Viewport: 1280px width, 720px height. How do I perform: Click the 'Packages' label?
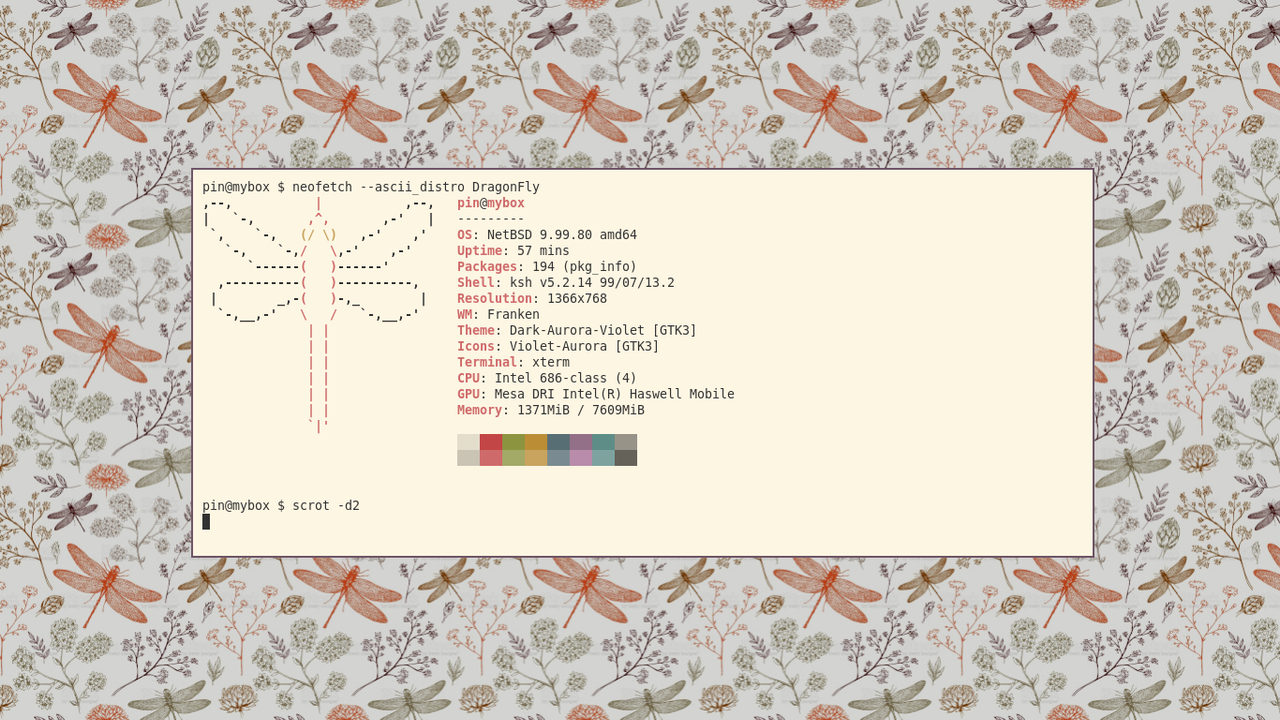(x=487, y=267)
